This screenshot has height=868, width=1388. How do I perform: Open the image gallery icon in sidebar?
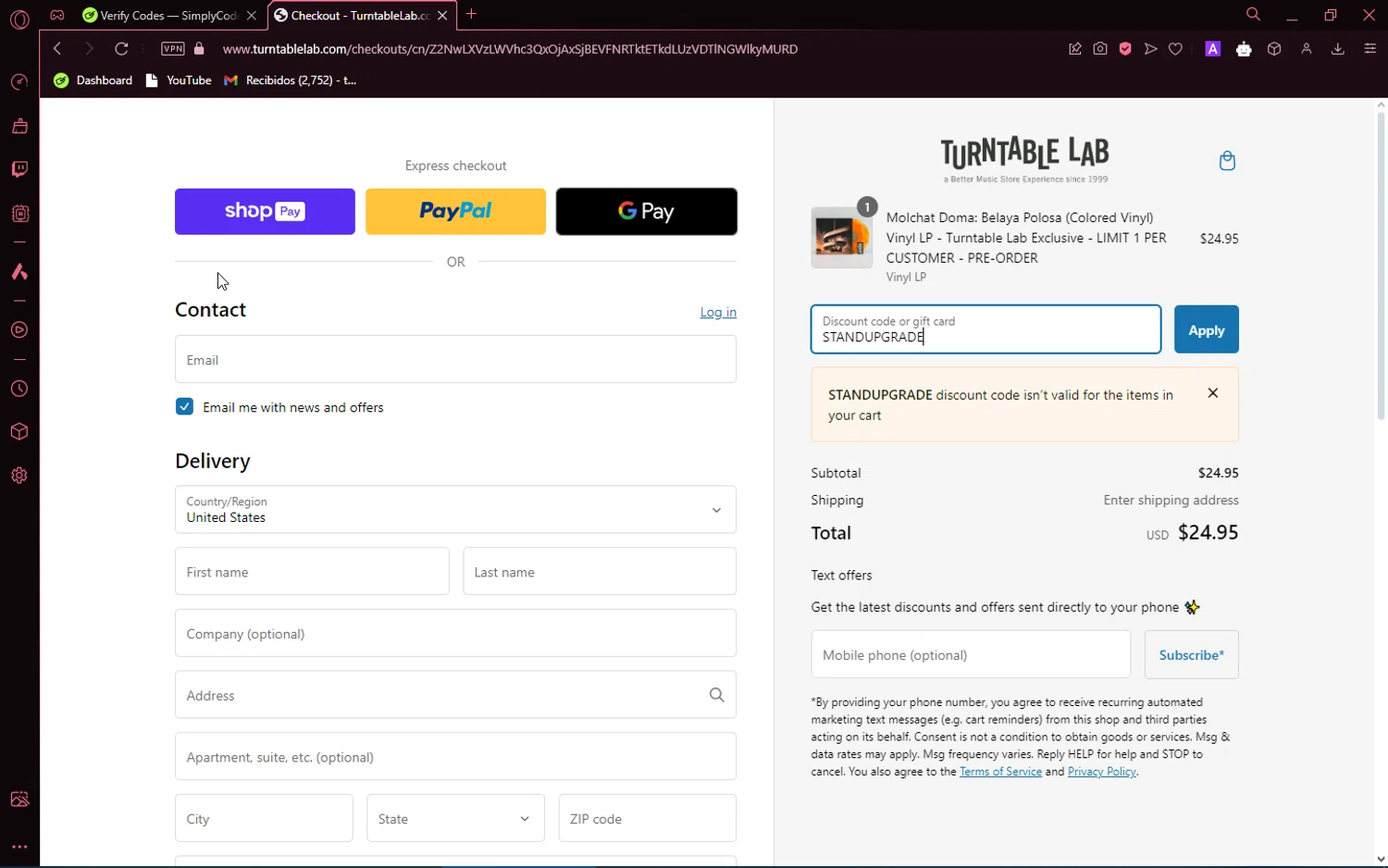19,800
